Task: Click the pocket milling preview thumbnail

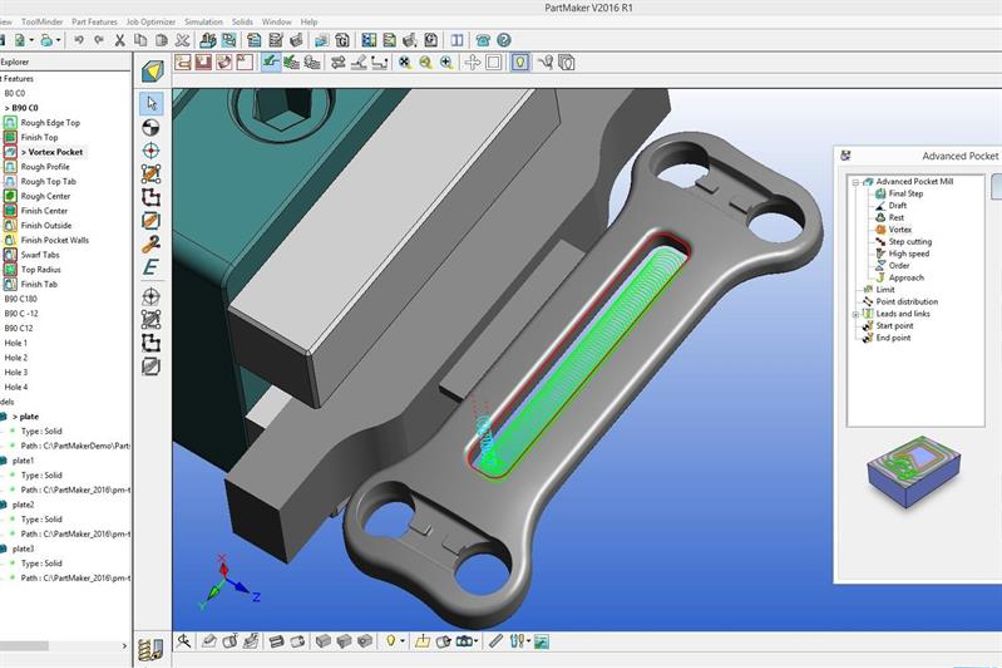Action: click(914, 472)
